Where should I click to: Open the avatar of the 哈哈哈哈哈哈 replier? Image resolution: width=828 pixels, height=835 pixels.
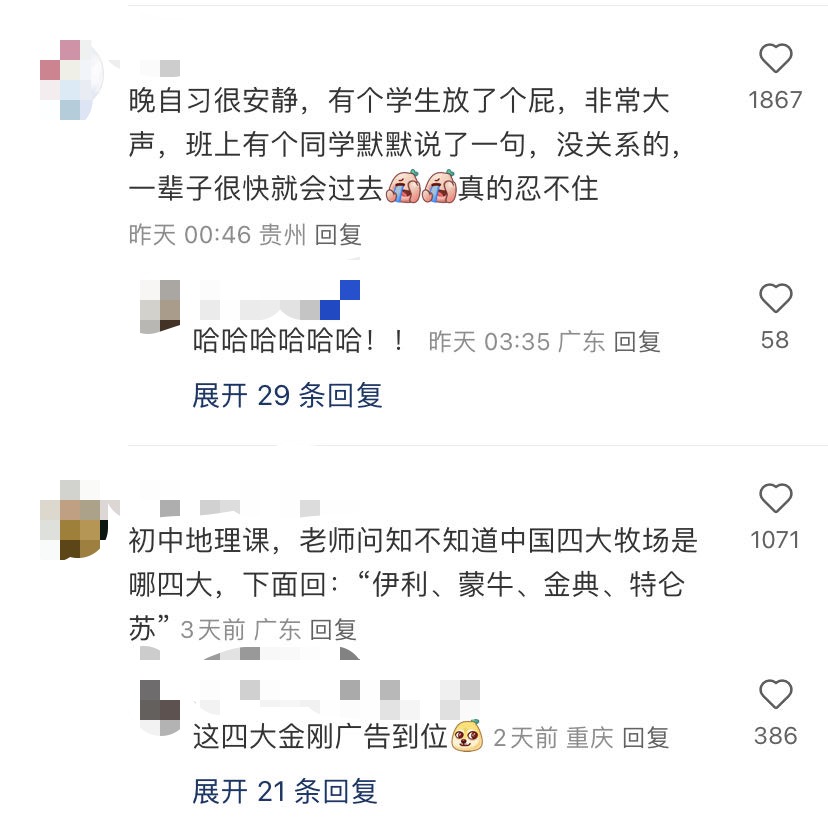click(160, 307)
